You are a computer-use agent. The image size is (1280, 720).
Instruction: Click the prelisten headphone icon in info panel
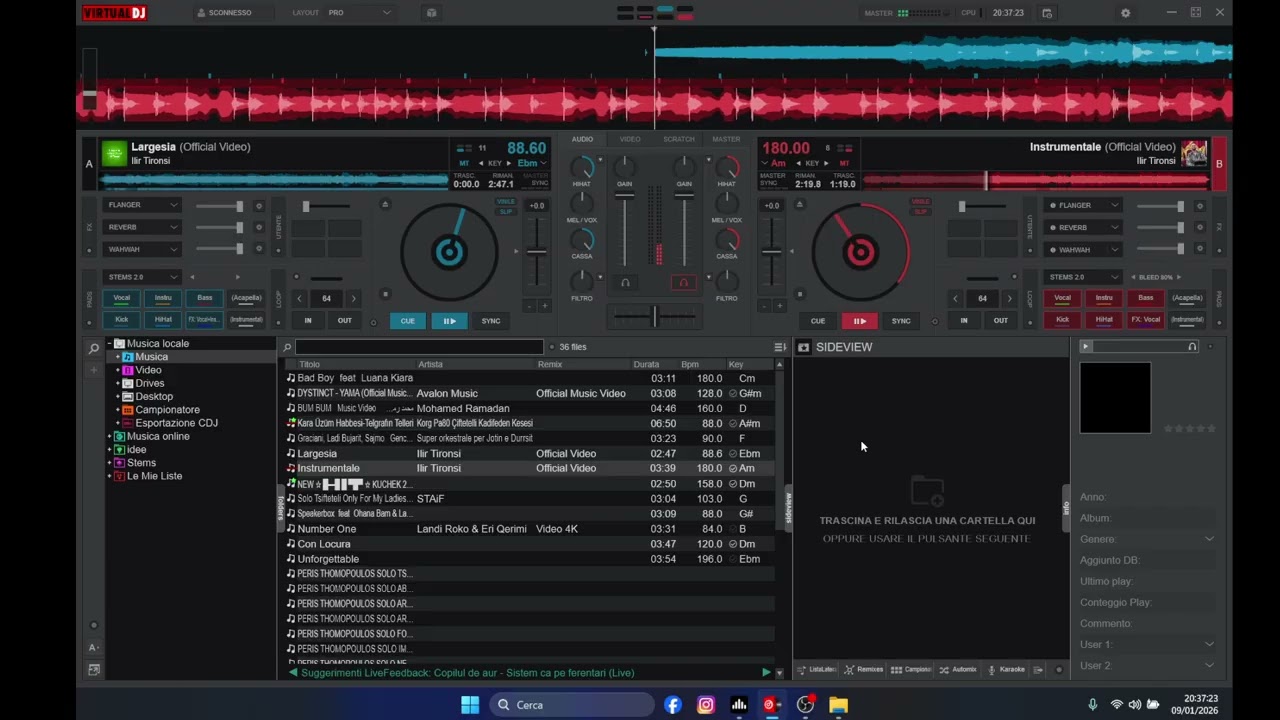(x=1192, y=346)
